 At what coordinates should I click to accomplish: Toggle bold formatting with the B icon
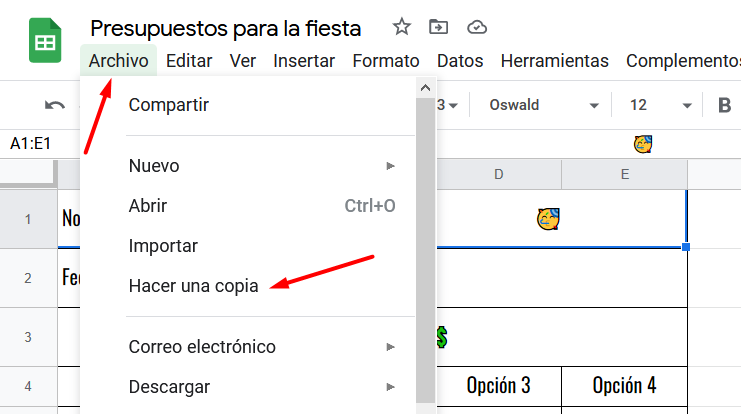[724, 105]
